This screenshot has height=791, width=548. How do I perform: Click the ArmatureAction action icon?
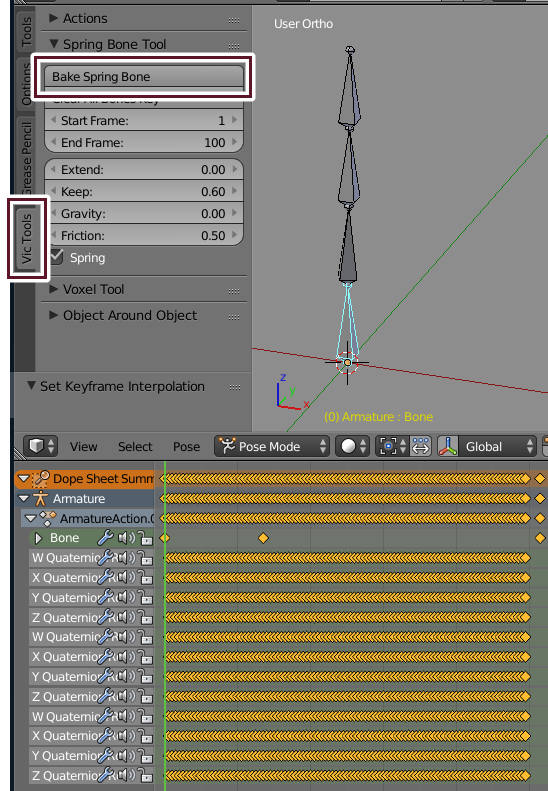coord(47,518)
